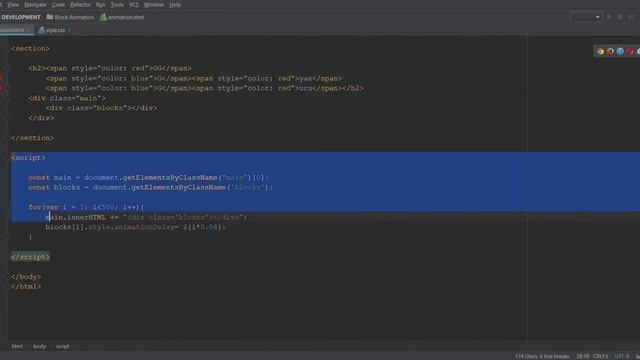The height and width of the screenshot is (360, 640).
Task: Collapse the div class="main" fold marker
Action: (7, 98)
